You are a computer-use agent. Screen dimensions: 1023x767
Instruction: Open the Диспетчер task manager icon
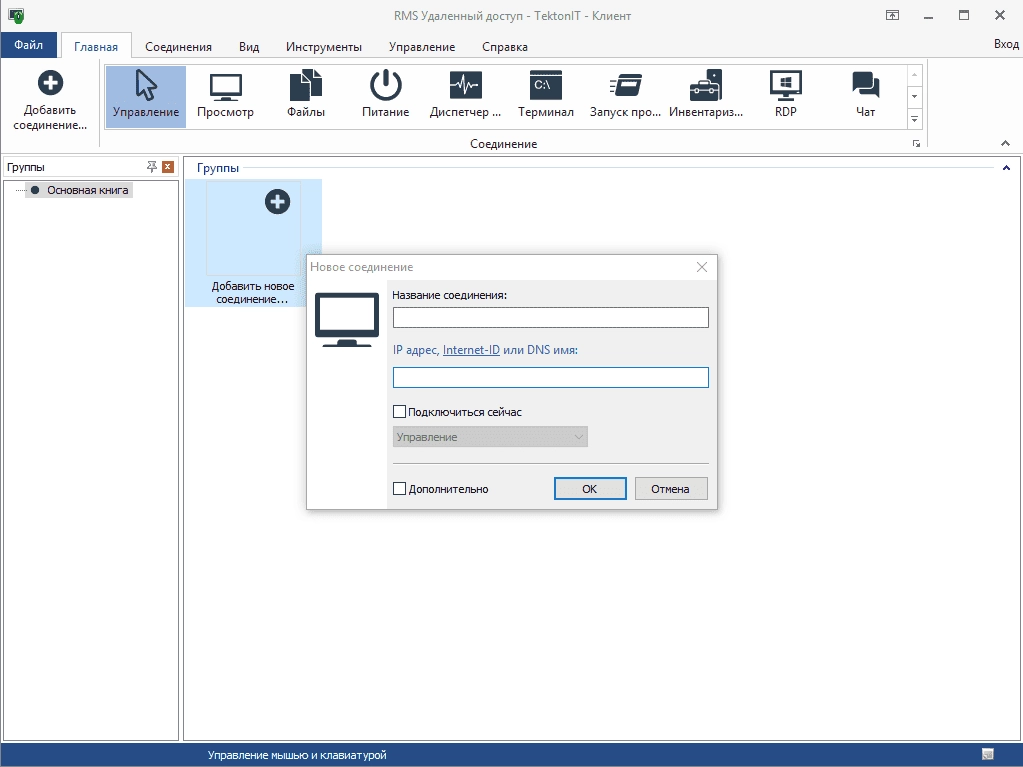[465, 97]
